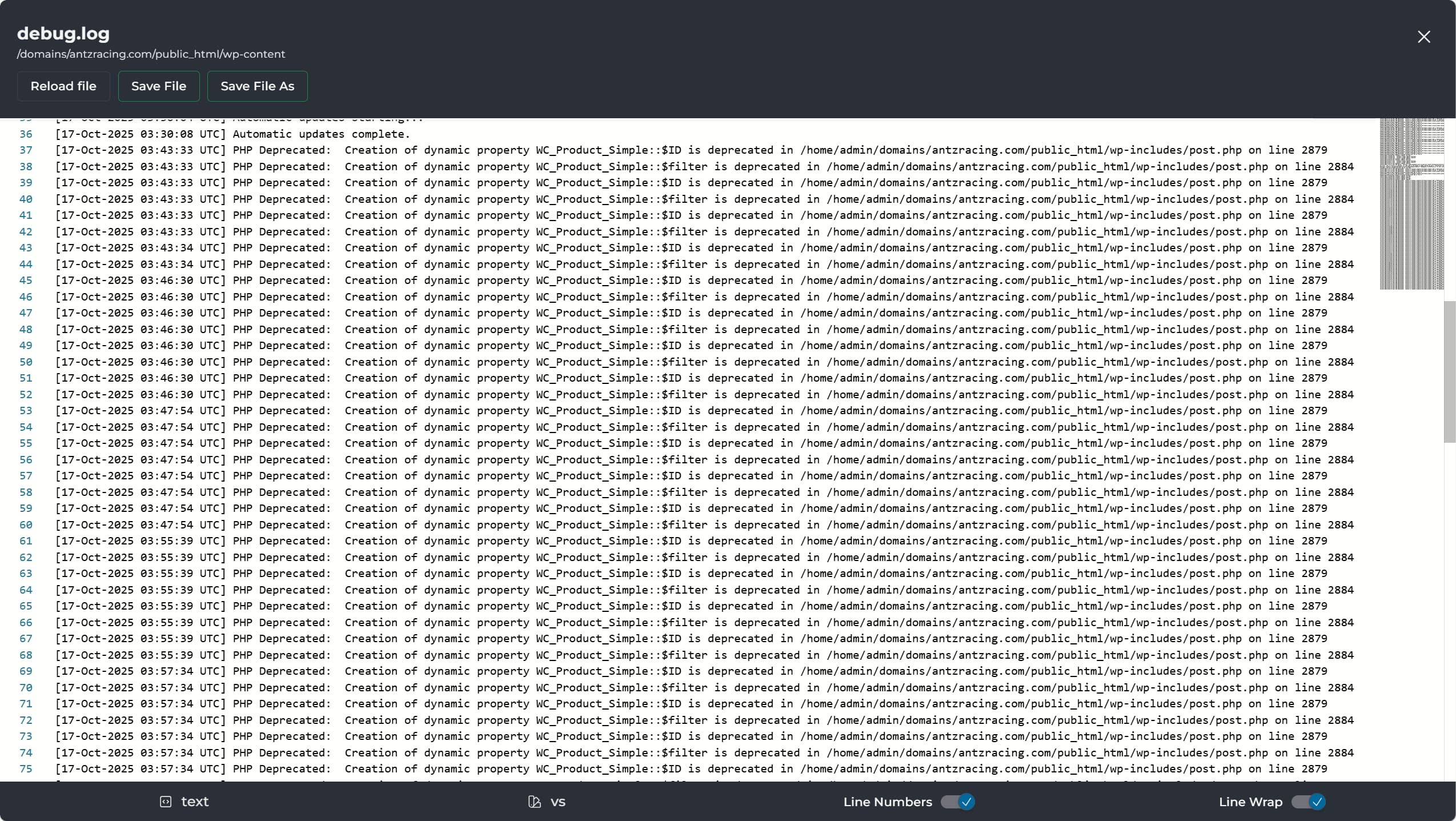Click line number 75 in the gutter
This screenshot has width=1456, height=821.
pos(26,769)
